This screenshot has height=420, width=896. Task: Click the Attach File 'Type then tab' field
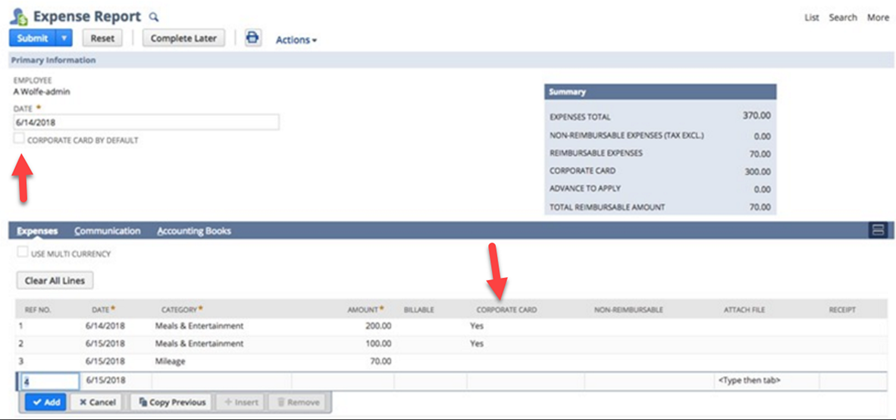tap(765, 381)
